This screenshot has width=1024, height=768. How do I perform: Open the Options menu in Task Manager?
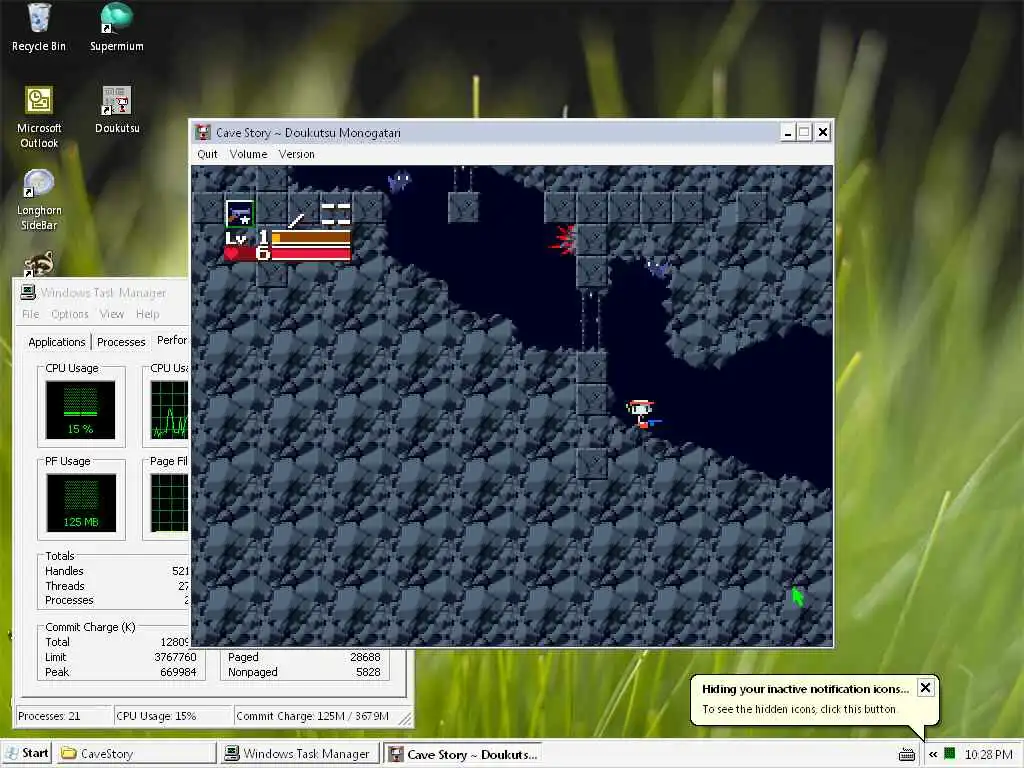70,314
